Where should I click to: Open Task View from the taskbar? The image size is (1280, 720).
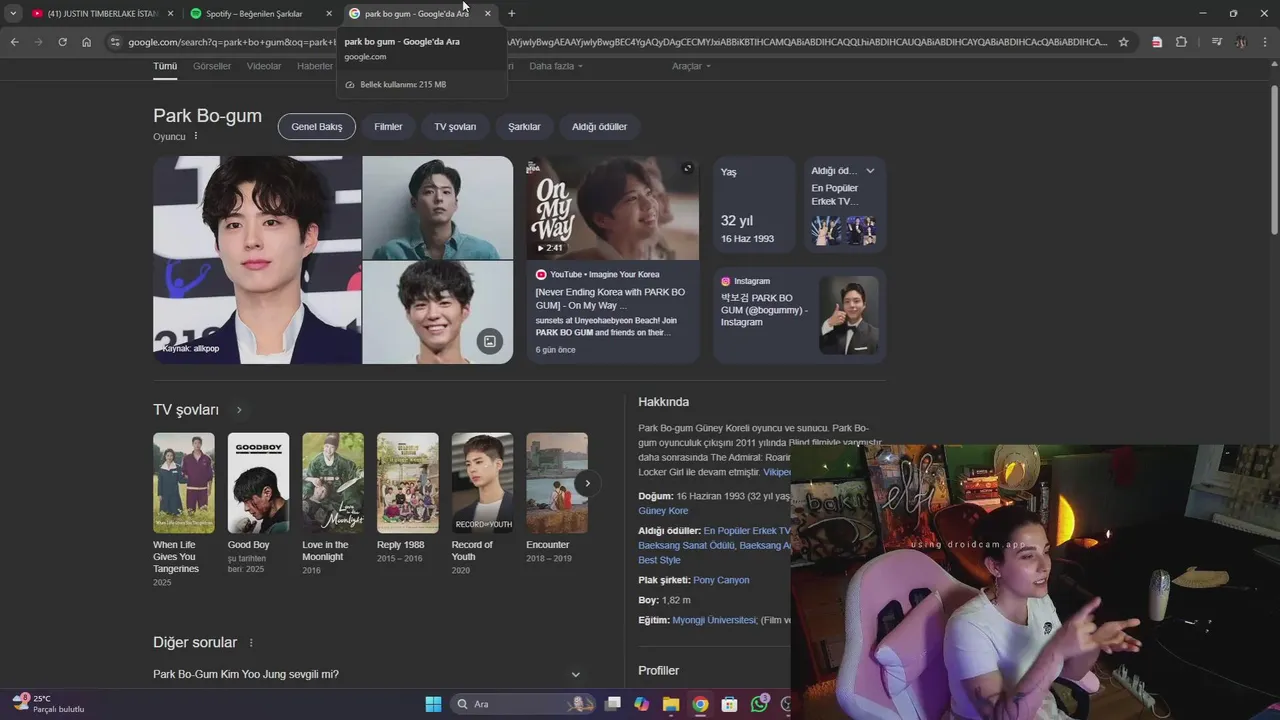point(613,704)
